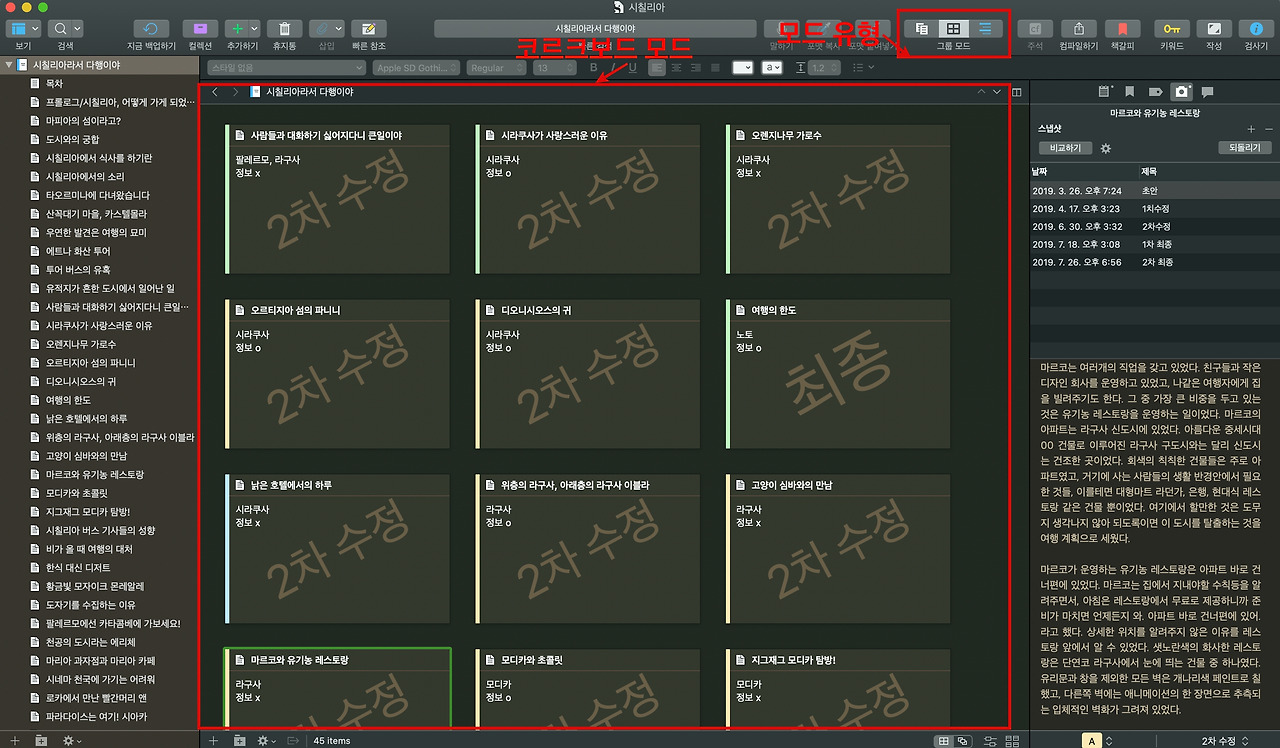
Task: Open the inspector comments tab
Action: pyautogui.click(x=1208, y=92)
